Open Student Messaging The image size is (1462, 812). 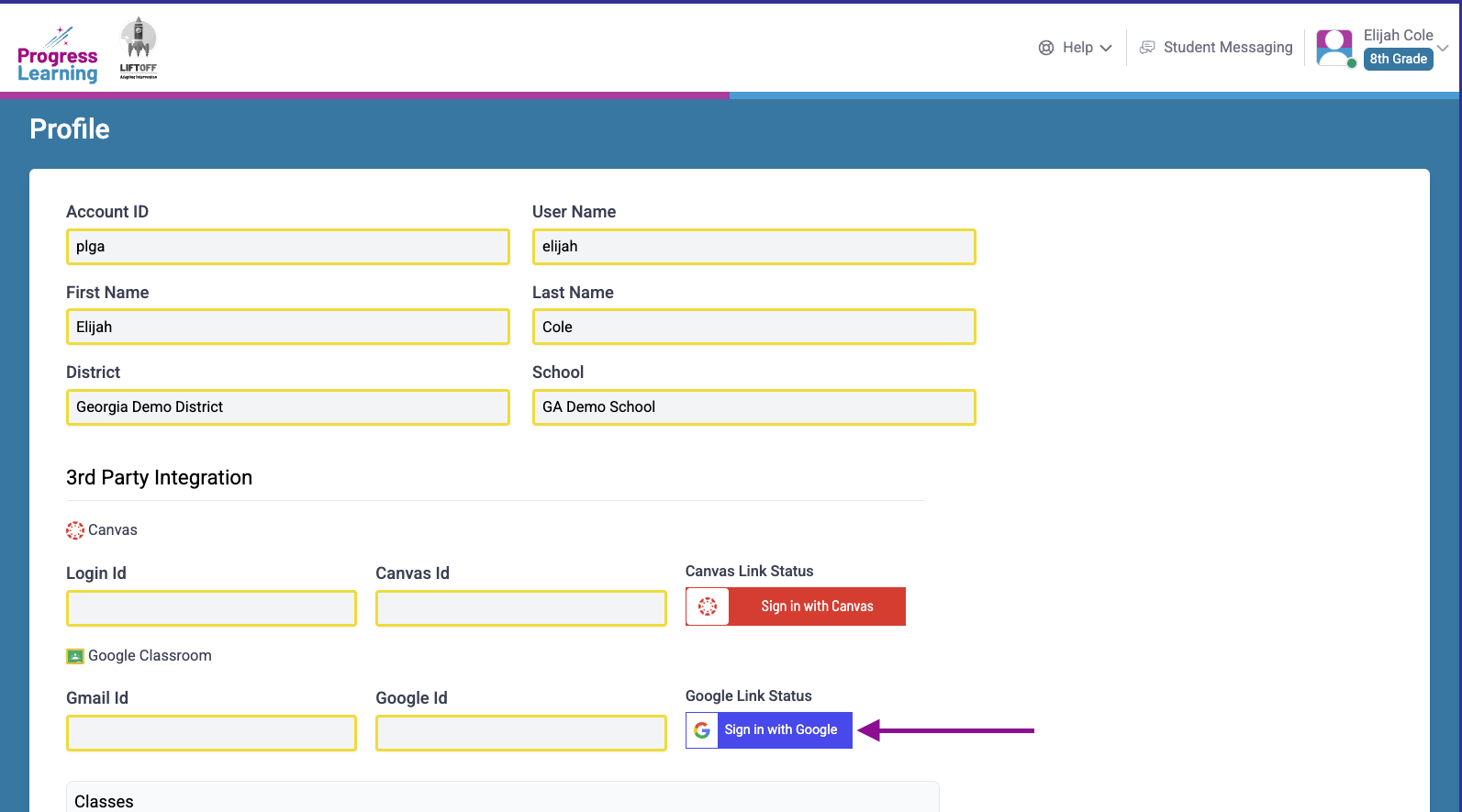tap(1227, 48)
